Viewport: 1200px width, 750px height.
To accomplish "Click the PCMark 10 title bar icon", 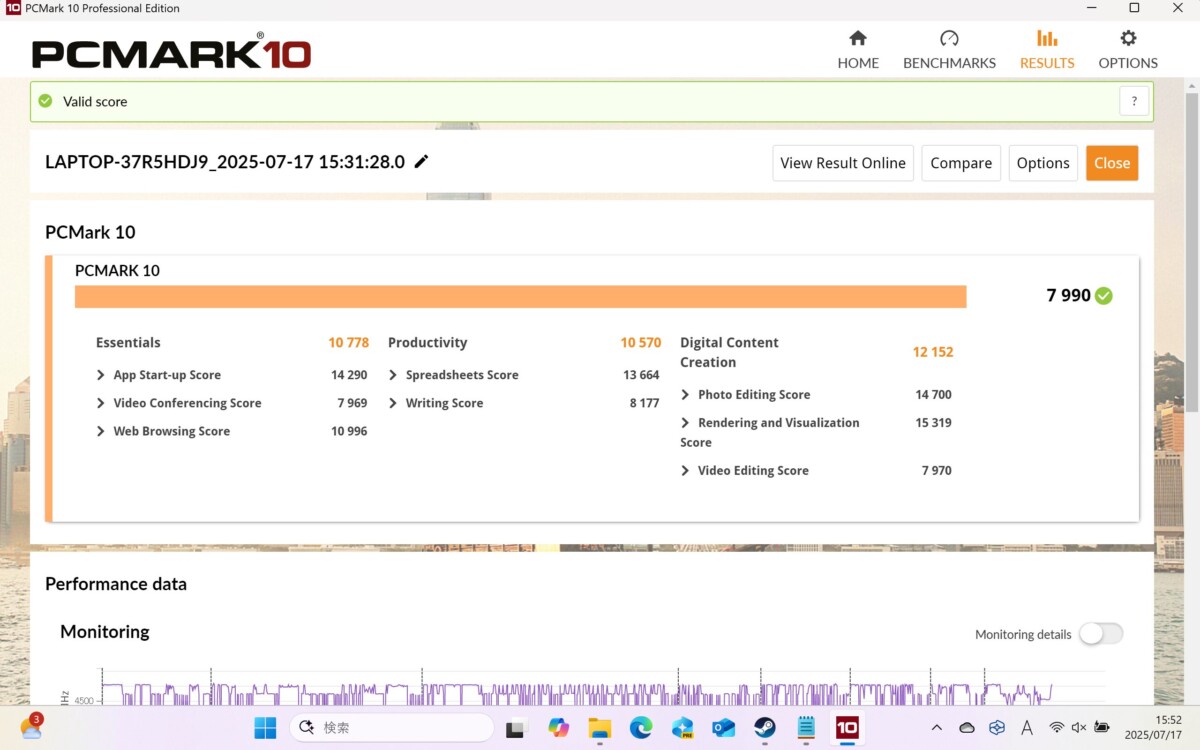I will click(x=13, y=8).
